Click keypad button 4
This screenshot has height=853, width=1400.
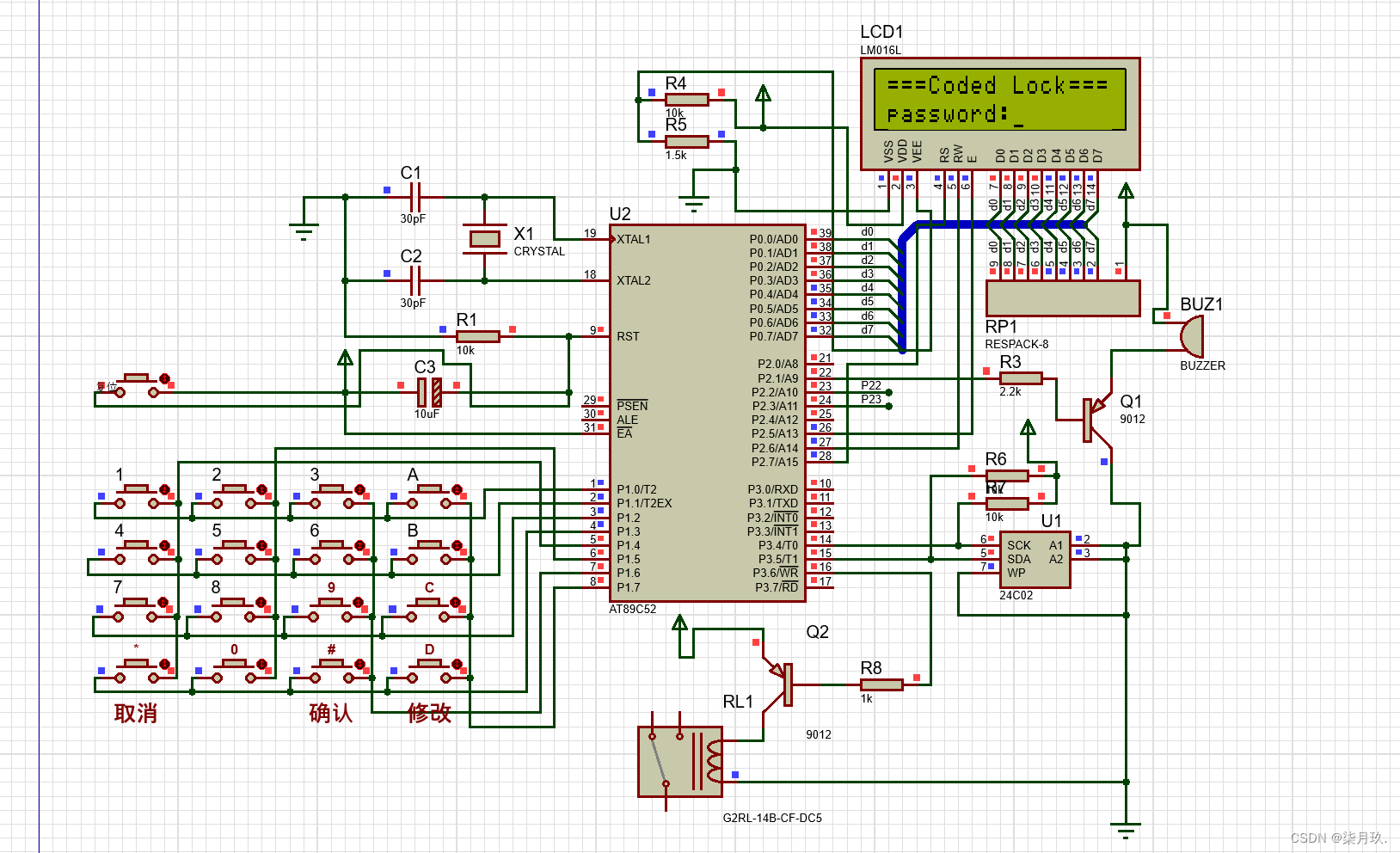point(137,552)
